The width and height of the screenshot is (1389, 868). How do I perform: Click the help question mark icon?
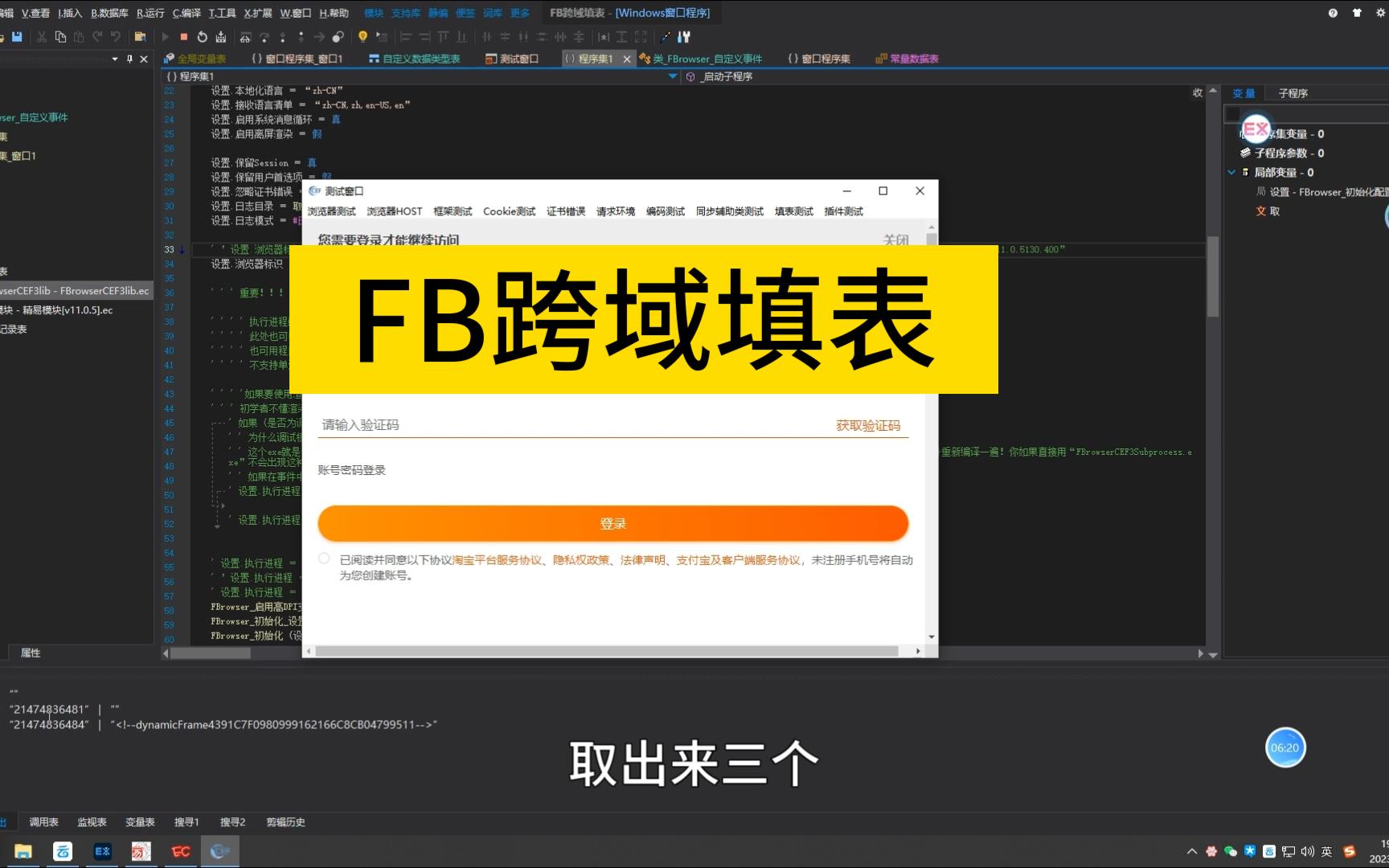pyautogui.click(x=1333, y=13)
